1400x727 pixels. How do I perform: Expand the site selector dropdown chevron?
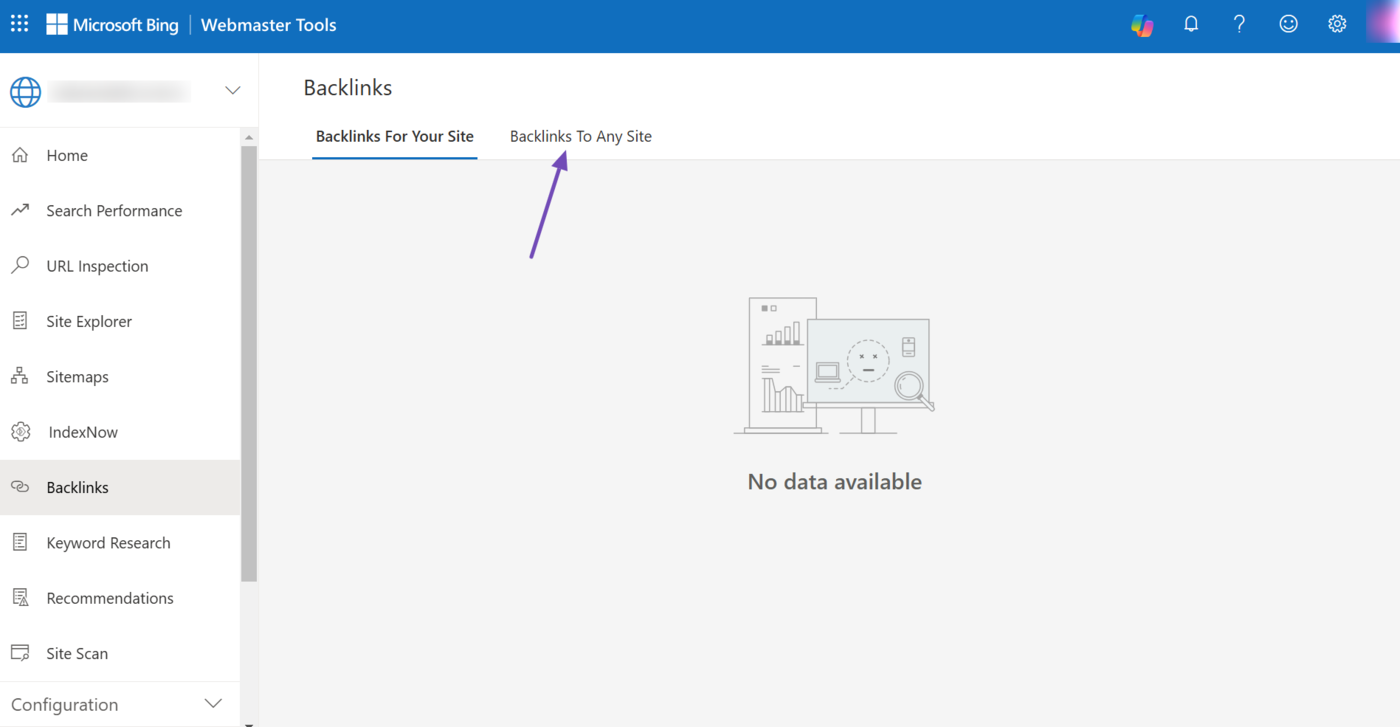[232, 91]
